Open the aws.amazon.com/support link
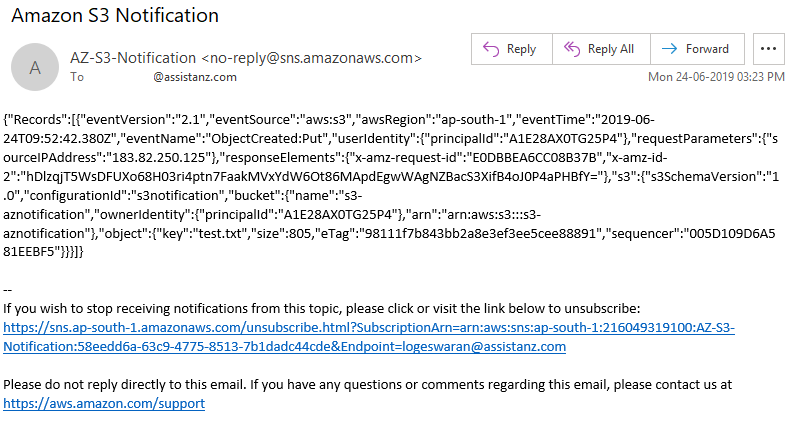This screenshot has width=786, height=428. point(104,403)
